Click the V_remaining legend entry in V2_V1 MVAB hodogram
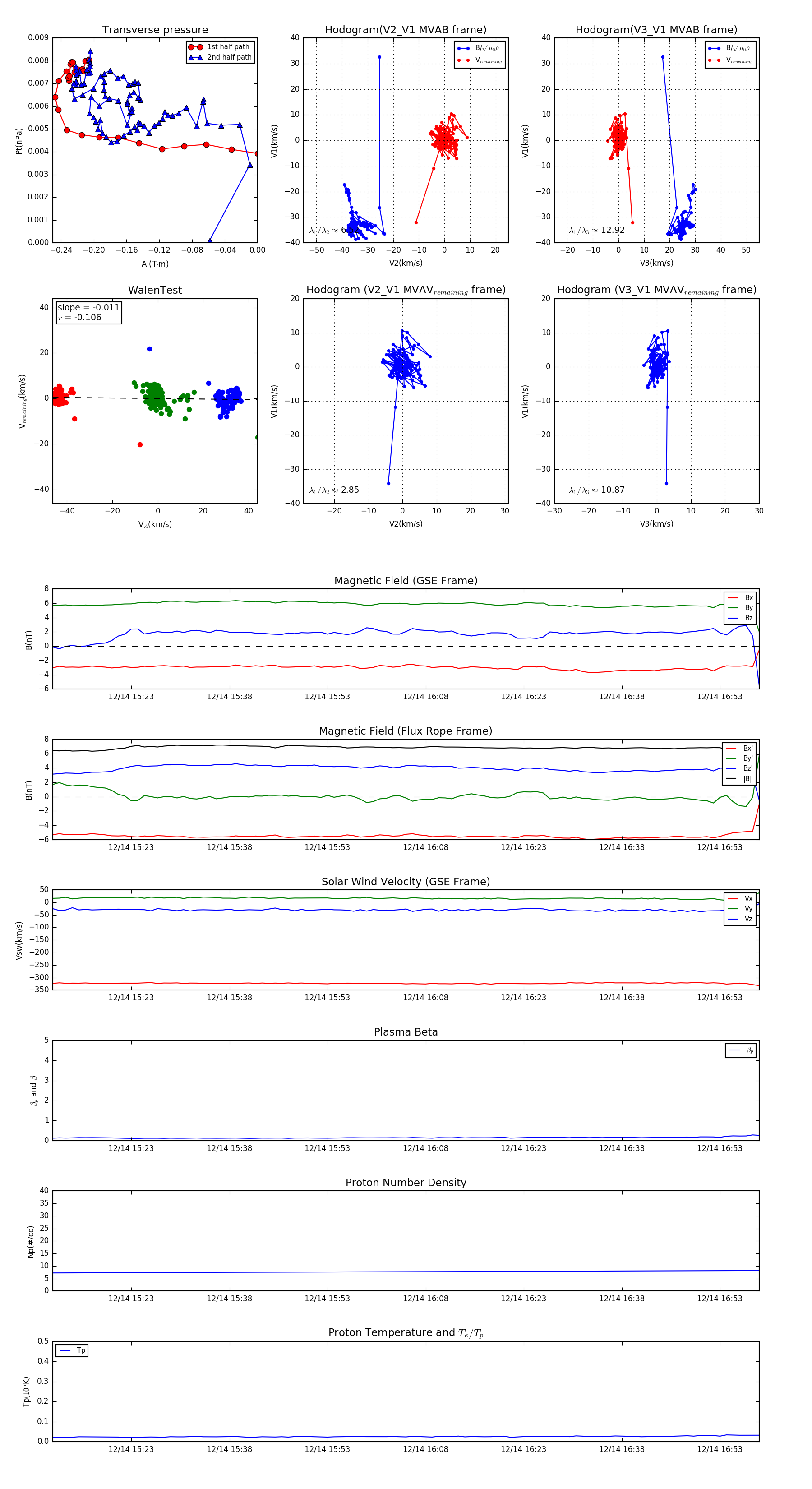The image size is (812, 1489). (x=480, y=60)
